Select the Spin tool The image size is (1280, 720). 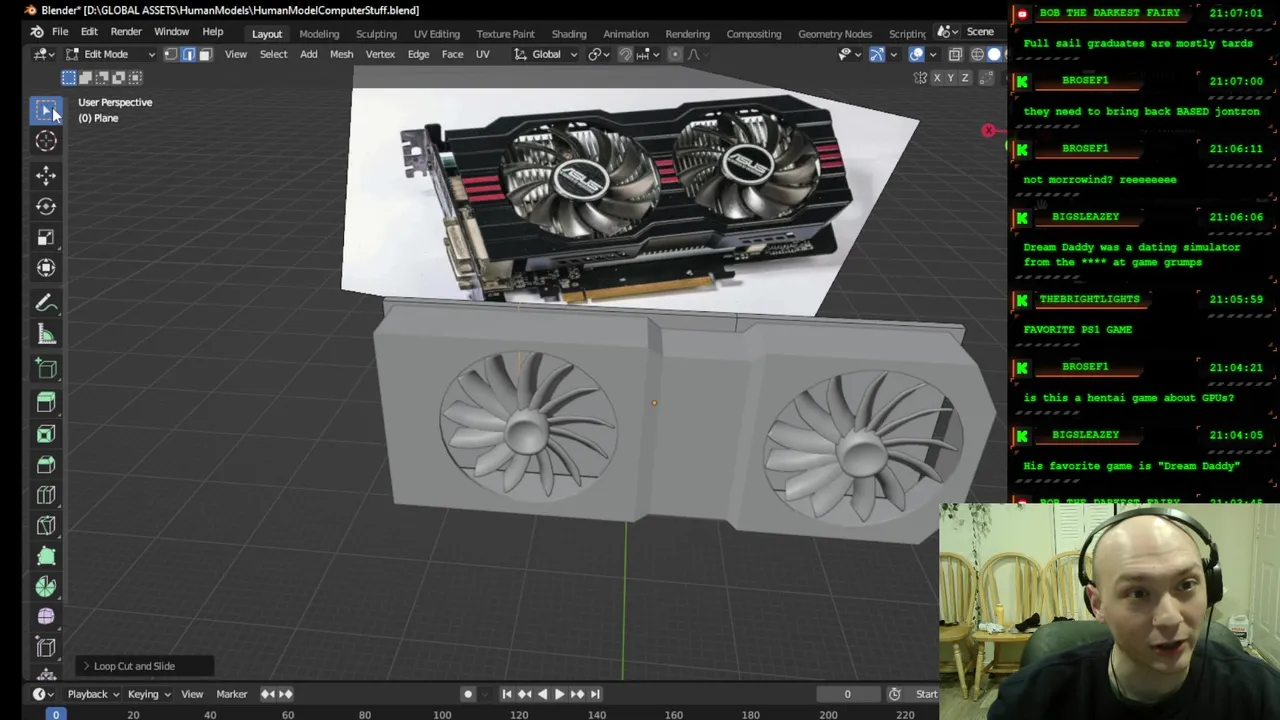(x=46, y=587)
